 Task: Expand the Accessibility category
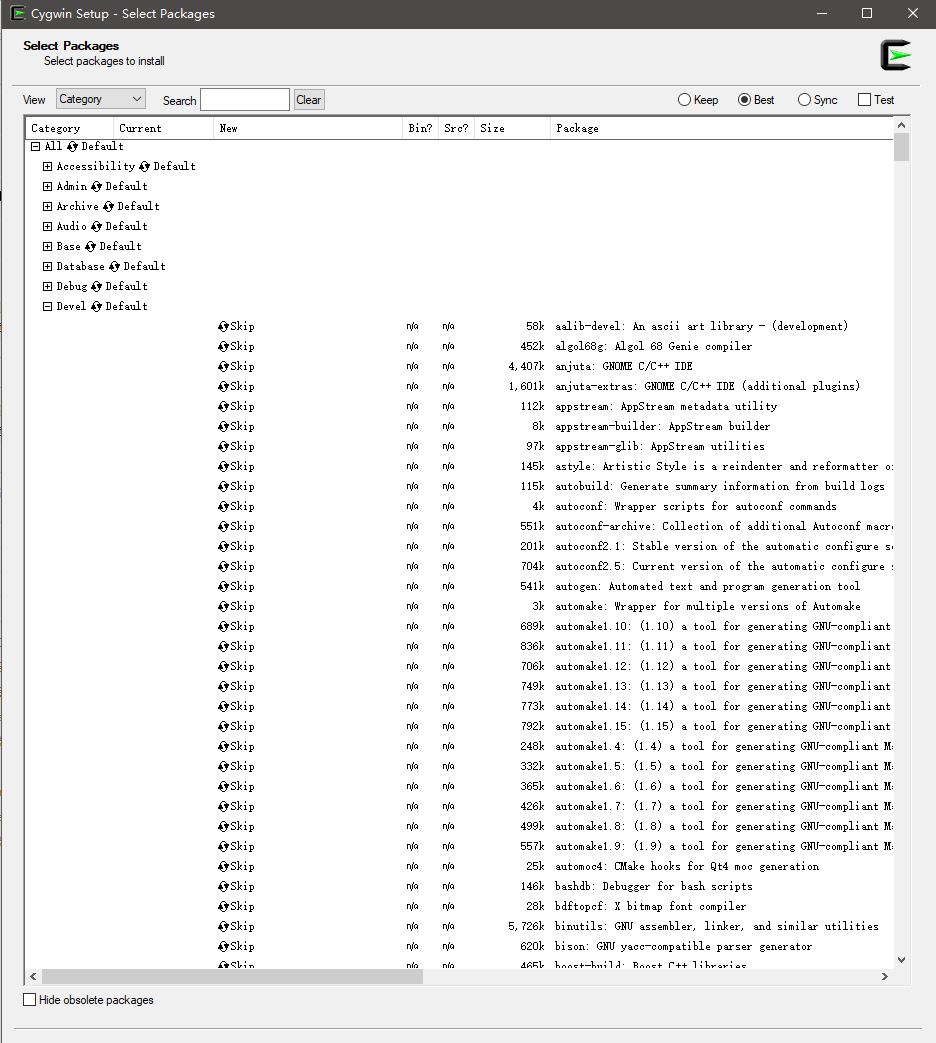click(x=47, y=166)
